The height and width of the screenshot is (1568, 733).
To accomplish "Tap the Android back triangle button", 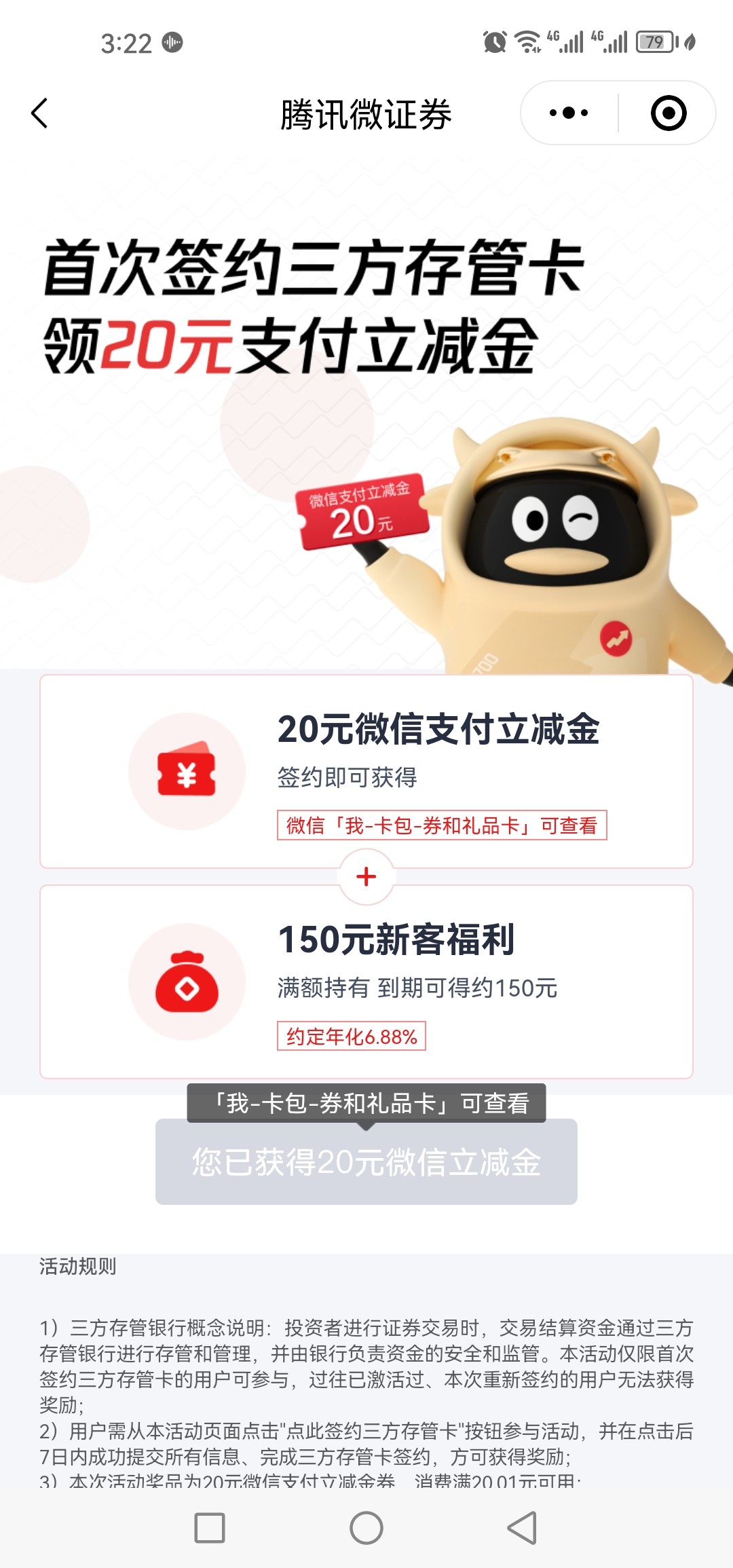I will pyautogui.click(x=523, y=1528).
